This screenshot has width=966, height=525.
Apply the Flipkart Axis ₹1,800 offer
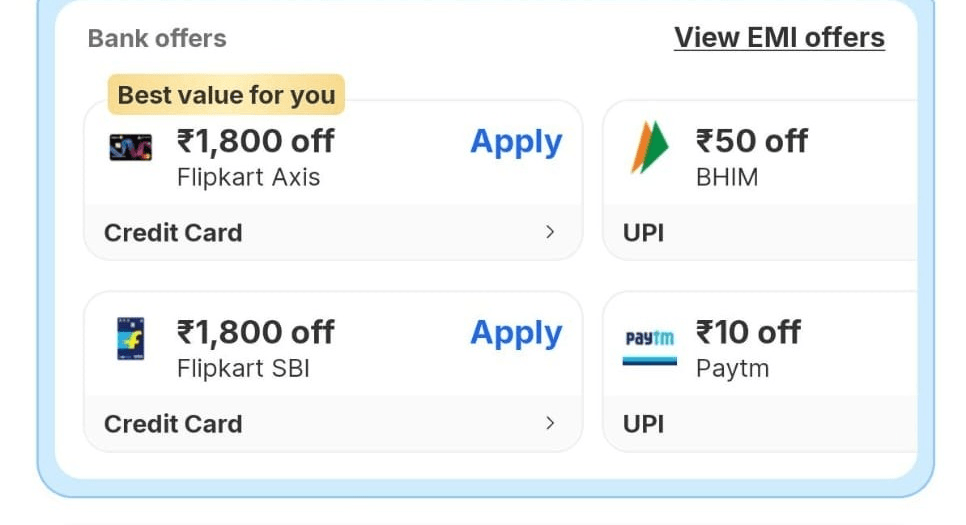pos(516,142)
